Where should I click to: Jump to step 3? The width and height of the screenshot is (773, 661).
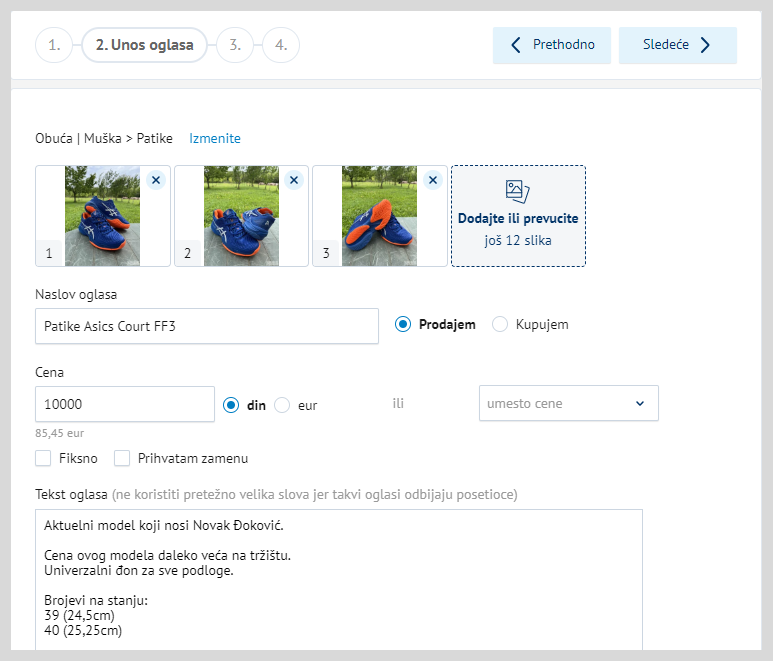click(x=235, y=45)
